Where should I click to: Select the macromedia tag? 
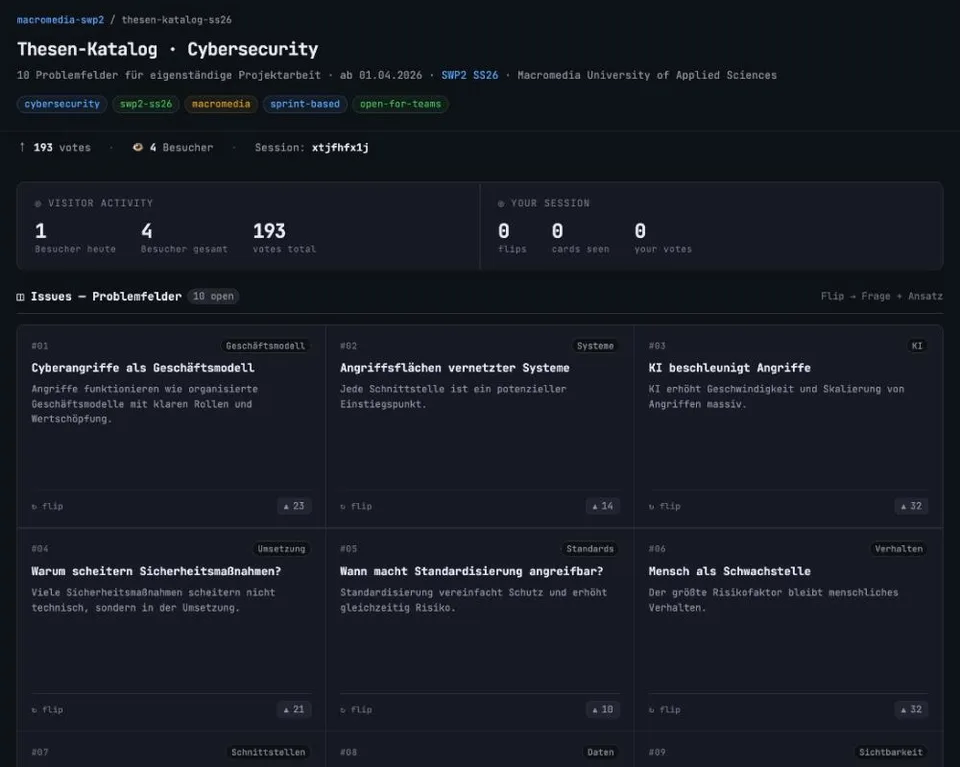coord(221,104)
